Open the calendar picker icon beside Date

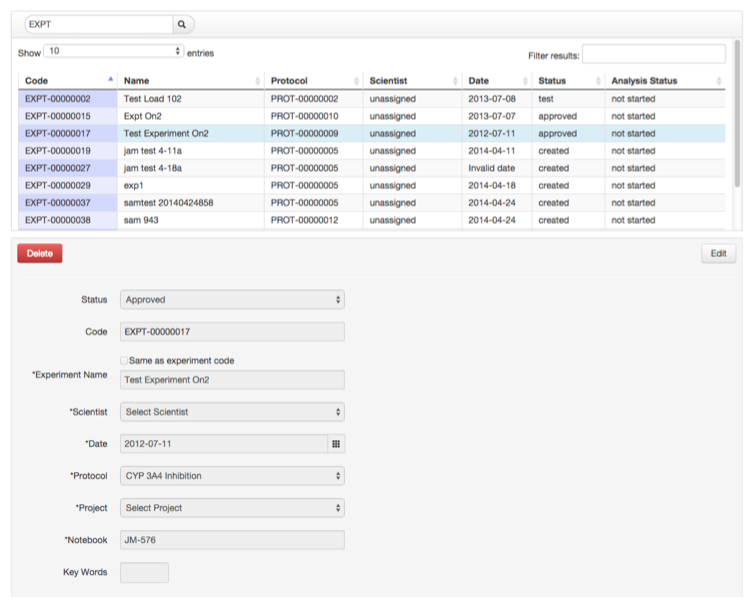tap(336, 444)
